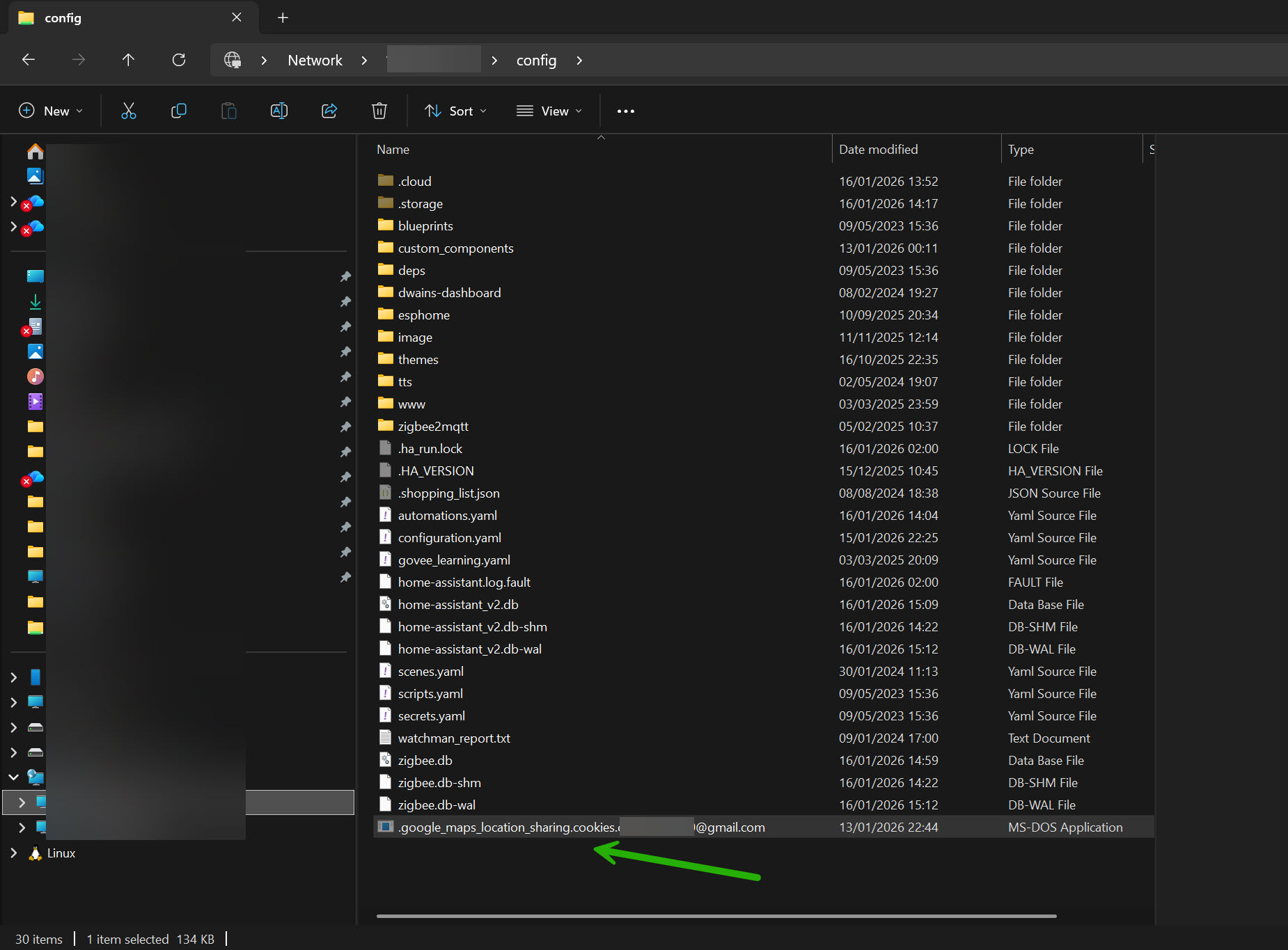Click the Delete trash can icon
1288x950 pixels.
click(379, 111)
